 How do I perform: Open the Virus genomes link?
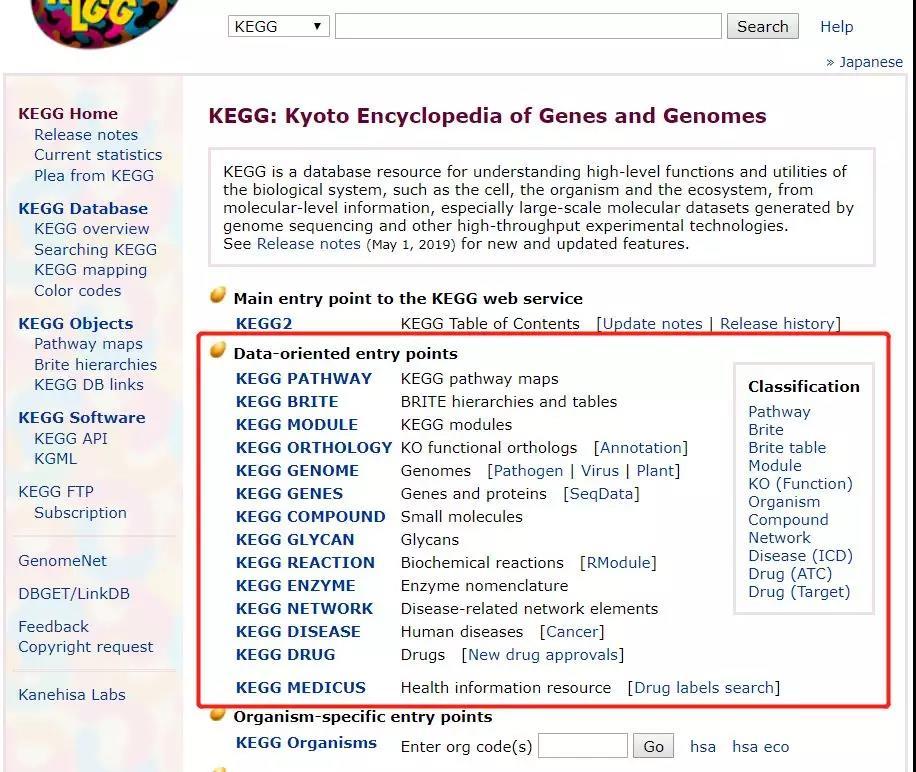(x=600, y=471)
